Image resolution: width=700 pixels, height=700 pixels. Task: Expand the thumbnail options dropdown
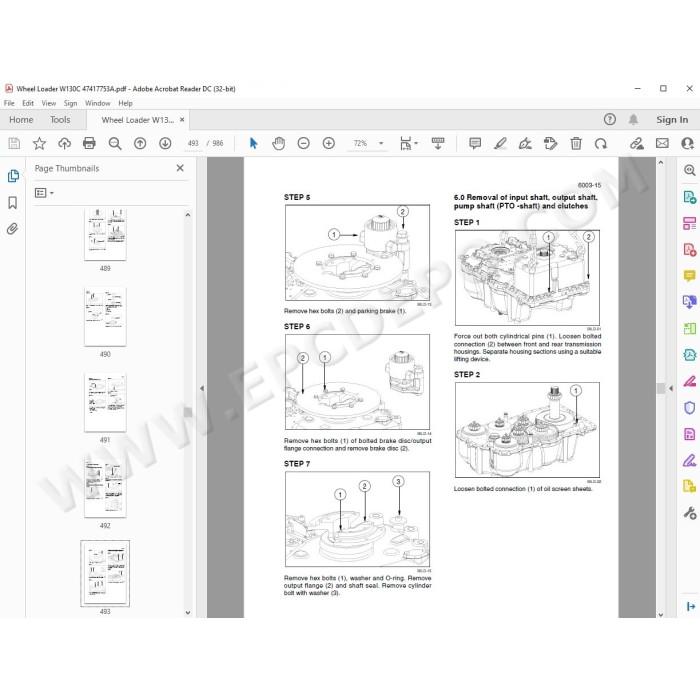pos(44,193)
